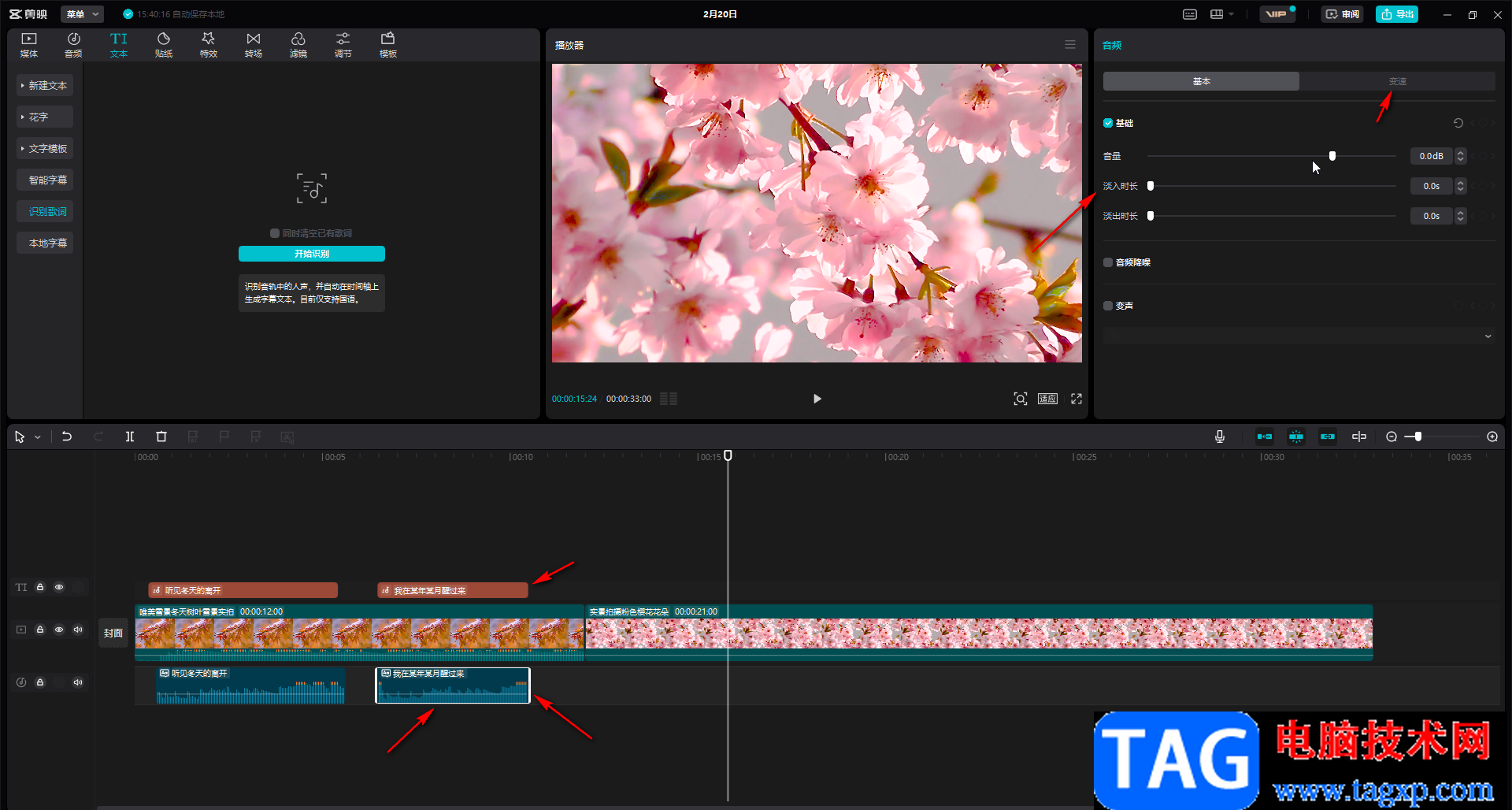Open the 本地字幕 local captions section
1512x810 pixels.
pyautogui.click(x=45, y=243)
